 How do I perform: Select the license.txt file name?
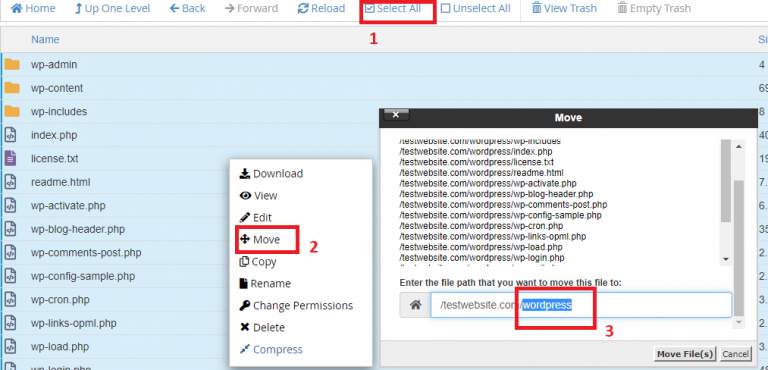[x=54, y=158]
